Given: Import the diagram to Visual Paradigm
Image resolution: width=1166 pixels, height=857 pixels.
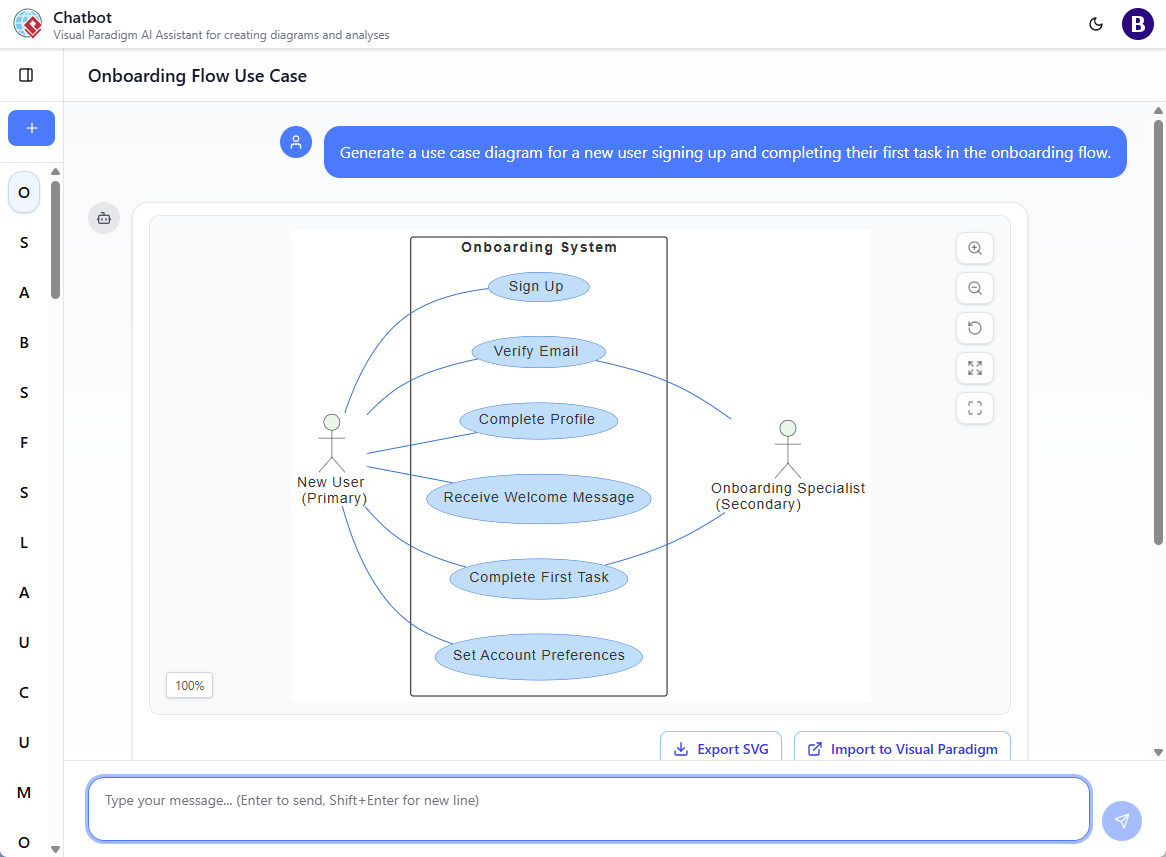Looking at the screenshot, I should [x=901, y=748].
